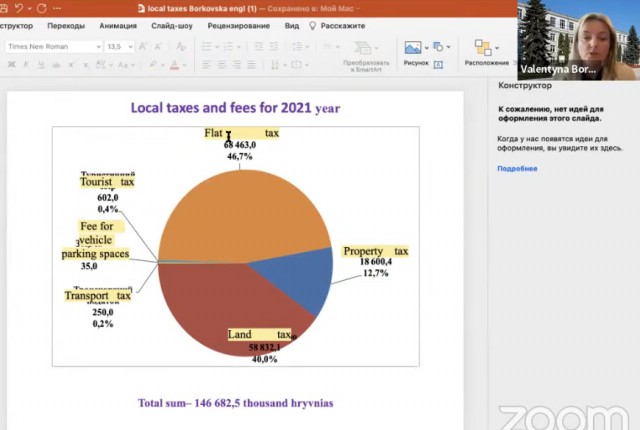Click the Конструктор pane heading
The width and height of the screenshot is (640, 430).
coord(525,86)
